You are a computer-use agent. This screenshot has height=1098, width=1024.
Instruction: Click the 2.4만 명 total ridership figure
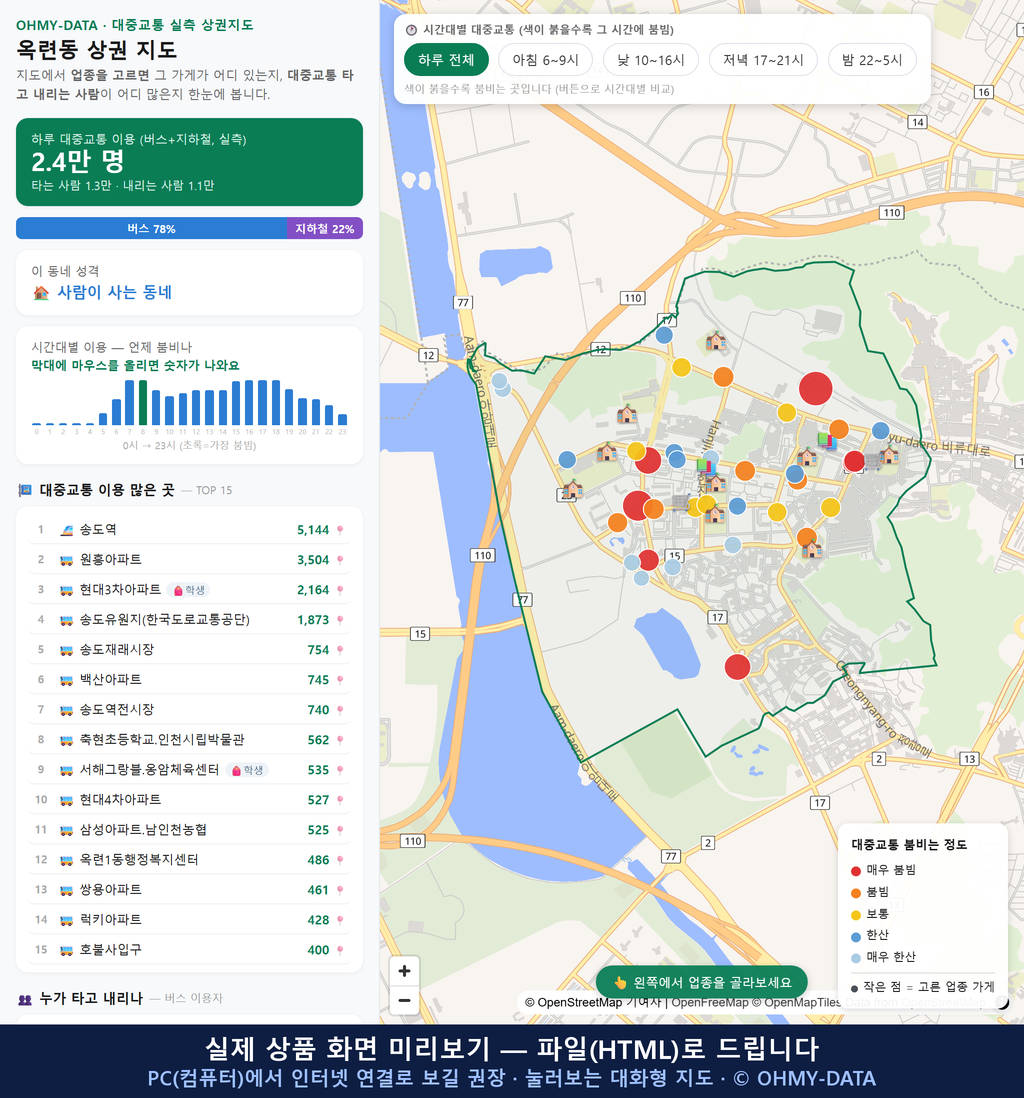[x=78, y=162]
